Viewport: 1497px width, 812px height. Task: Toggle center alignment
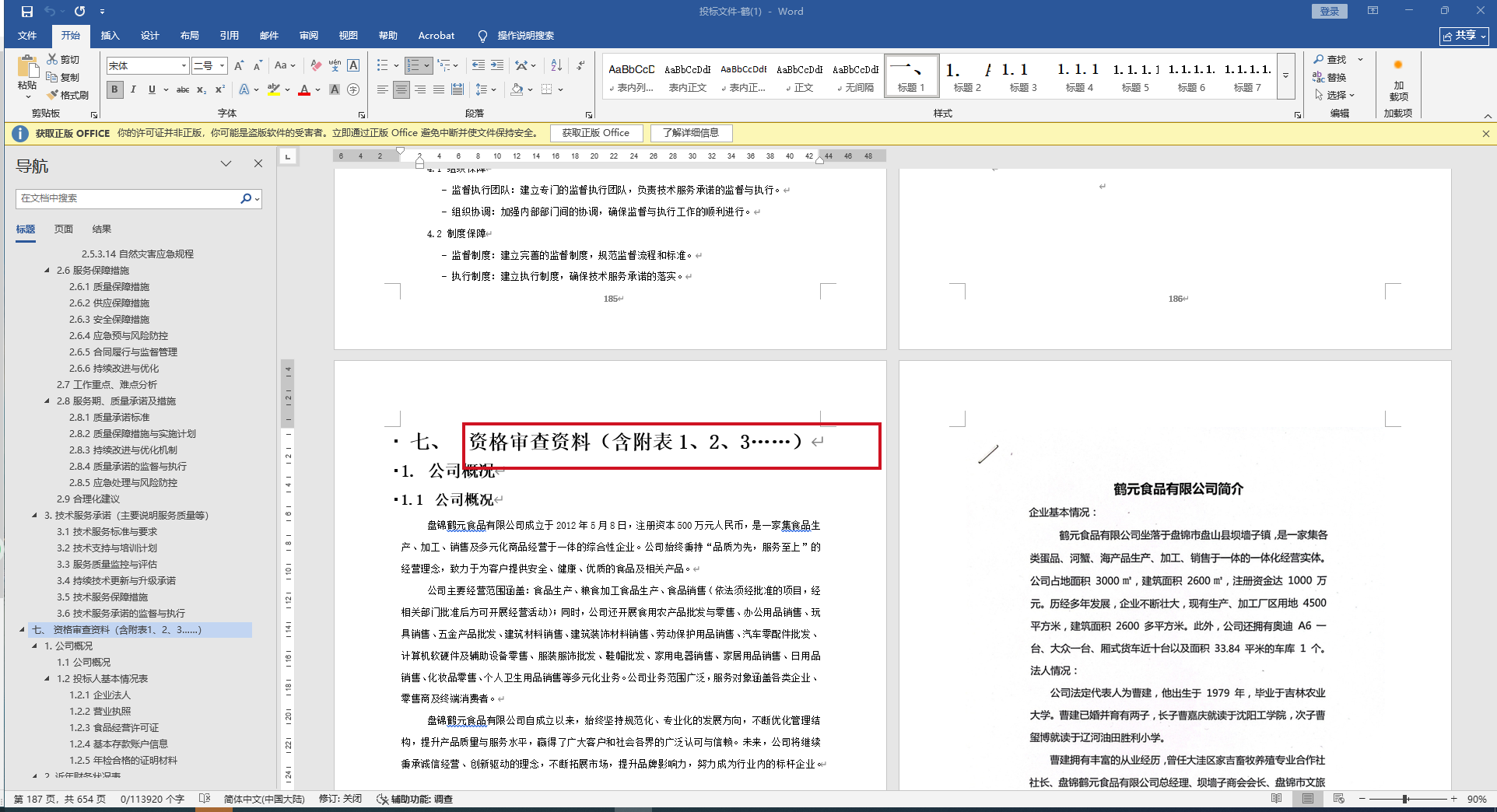pyautogui.click(x=401, y=89)
